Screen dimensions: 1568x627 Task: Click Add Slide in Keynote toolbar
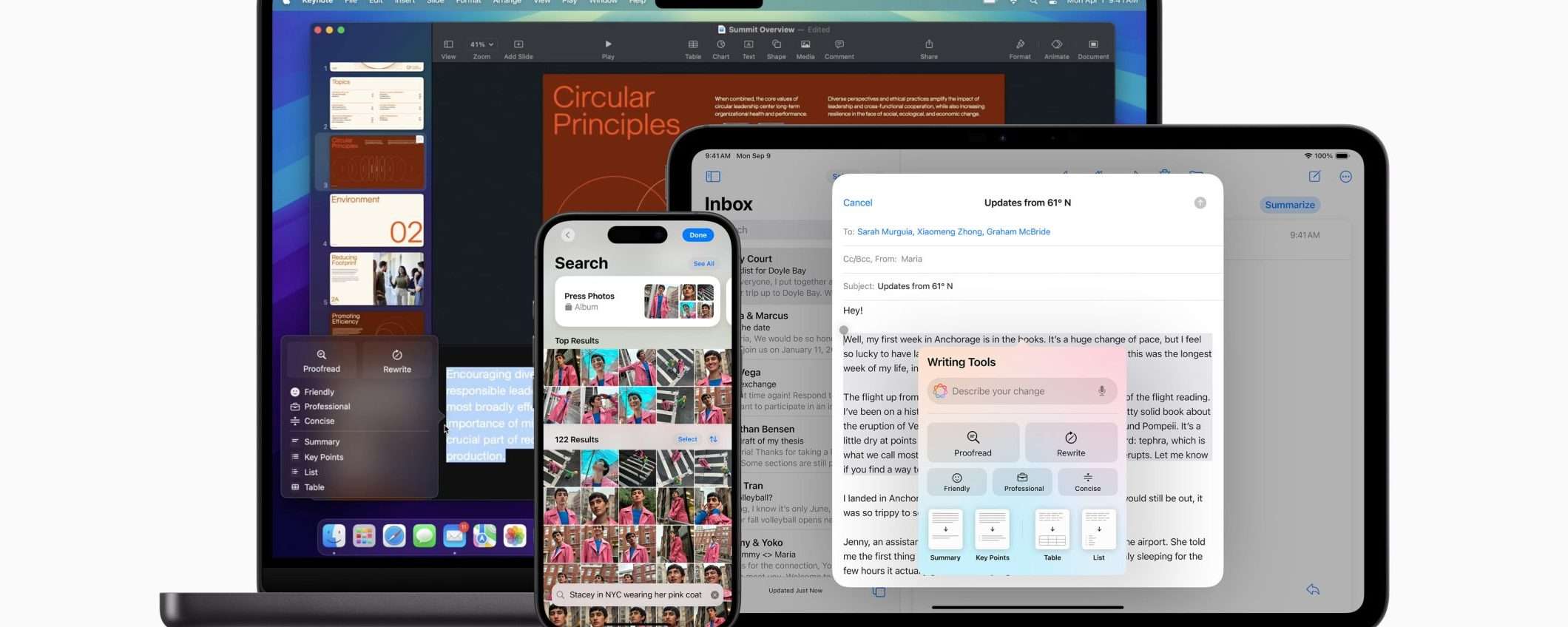(x=518, y=49)
